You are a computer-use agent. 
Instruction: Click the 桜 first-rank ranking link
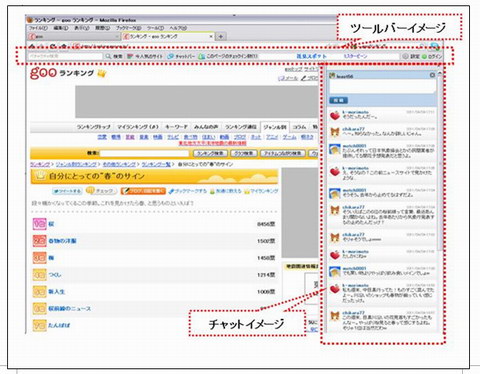point(51,224)
